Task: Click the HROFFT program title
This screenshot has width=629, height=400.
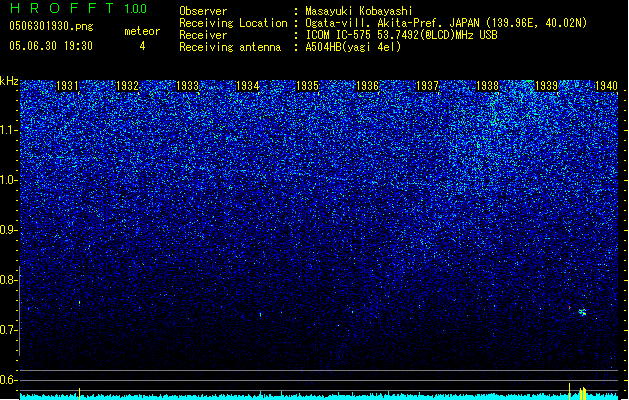Action: click(63, 8)
